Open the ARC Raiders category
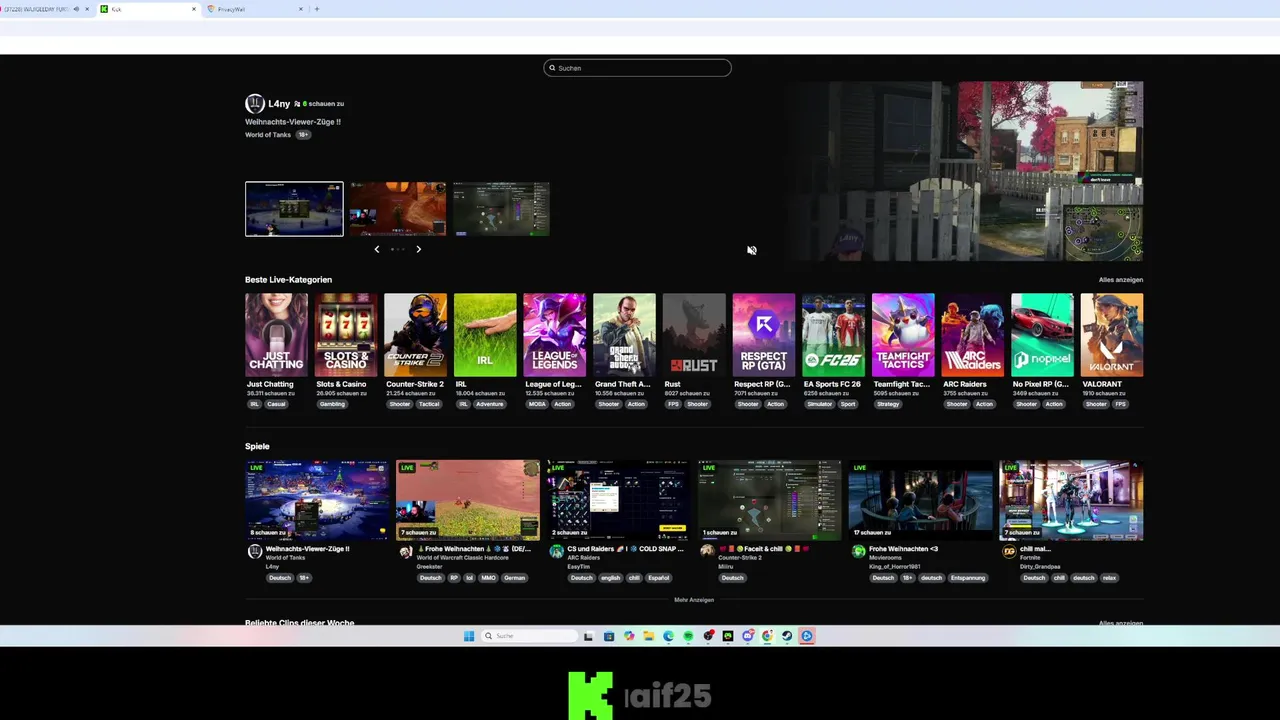Image resolution: width=1280 pixels, height=720 pixels. point(973,335)
